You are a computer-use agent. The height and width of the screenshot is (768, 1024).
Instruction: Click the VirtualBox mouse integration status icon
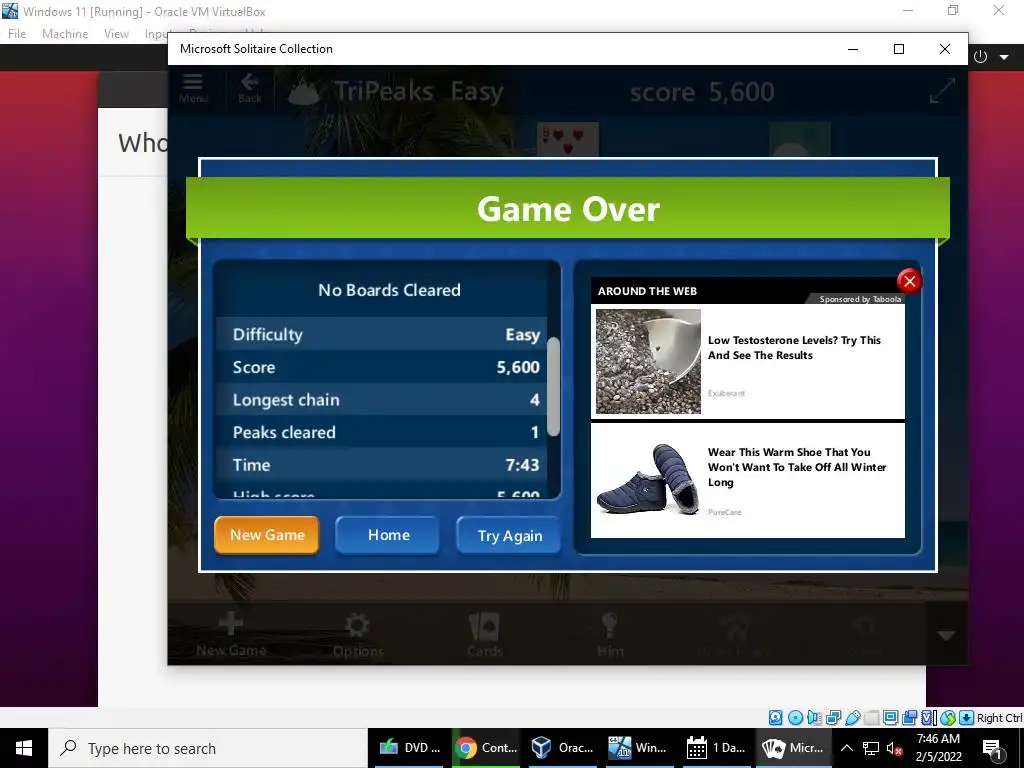tap(948, 718)
